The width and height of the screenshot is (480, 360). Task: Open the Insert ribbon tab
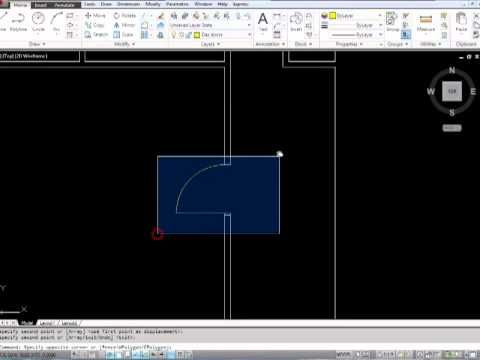(x=41, y=5)
